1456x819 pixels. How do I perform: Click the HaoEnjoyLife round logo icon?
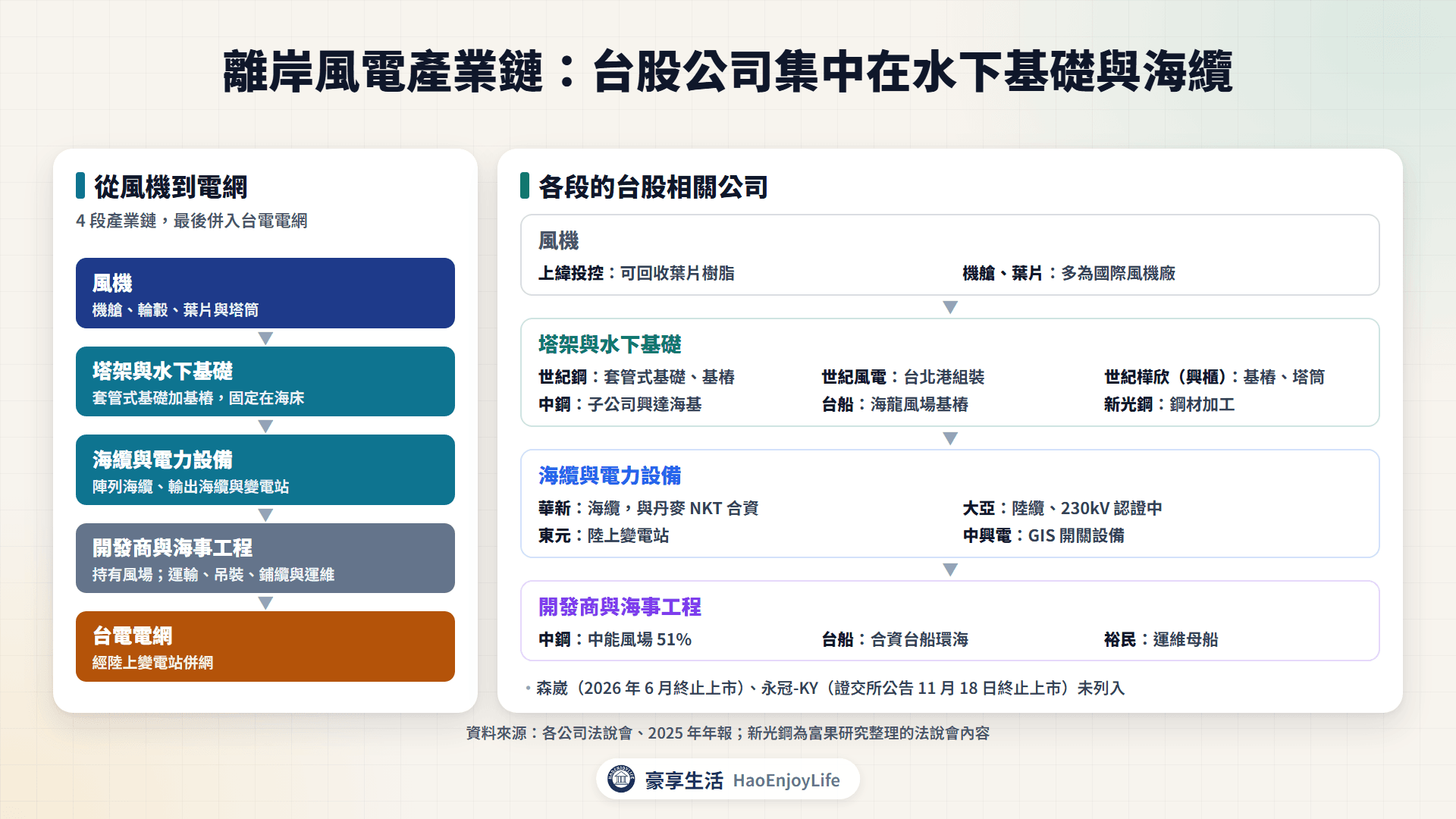click(621, 779)
